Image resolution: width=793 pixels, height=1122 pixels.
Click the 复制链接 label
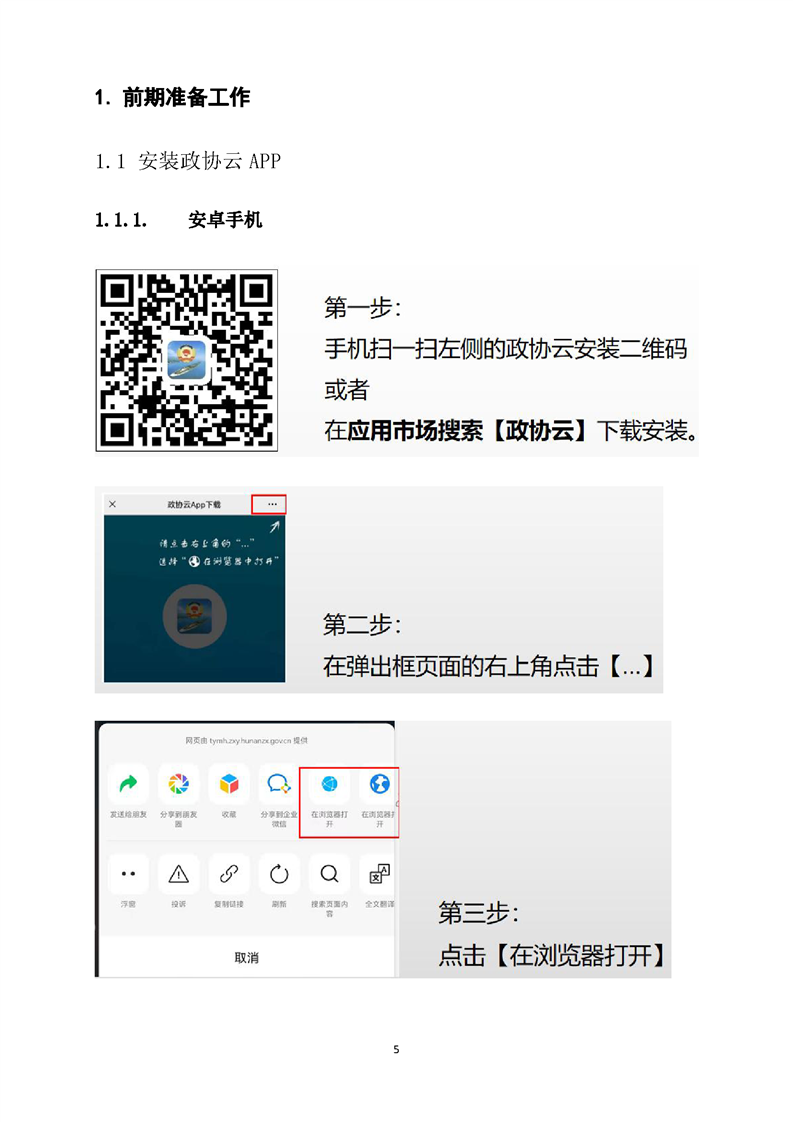(229, 904)
